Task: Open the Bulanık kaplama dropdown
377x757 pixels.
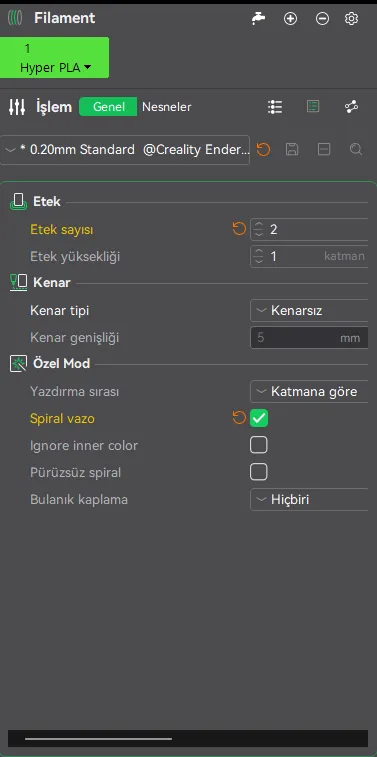Action: click(309, 500)
